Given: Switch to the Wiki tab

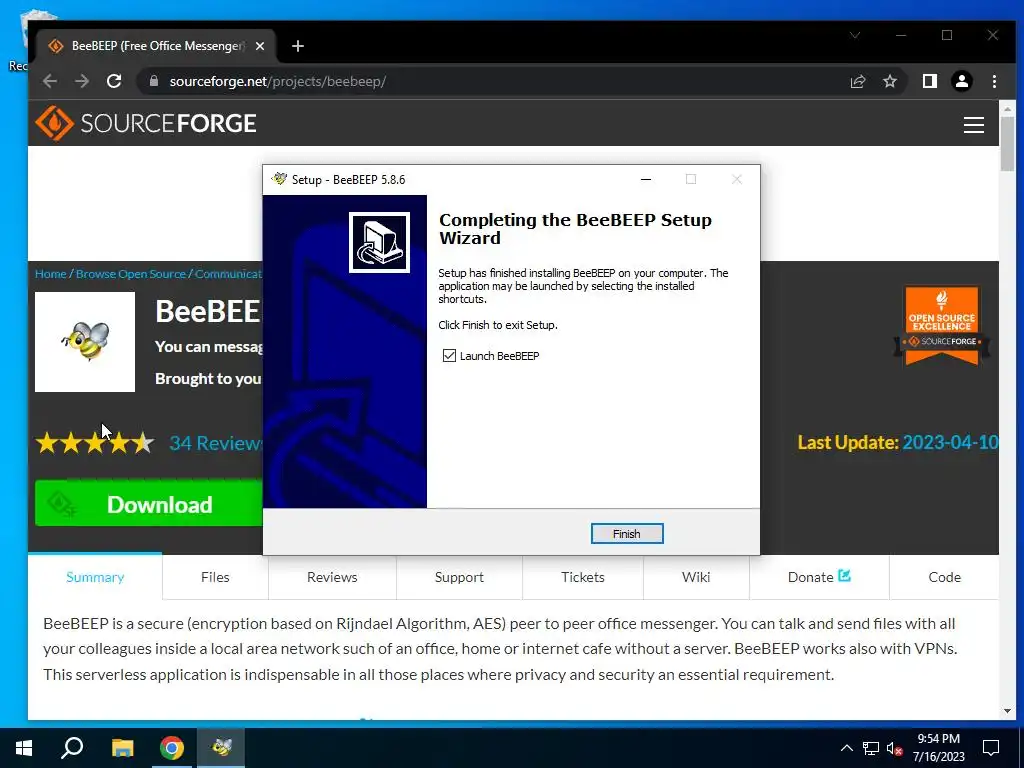Looking at the screenshot, I should 696,577.
